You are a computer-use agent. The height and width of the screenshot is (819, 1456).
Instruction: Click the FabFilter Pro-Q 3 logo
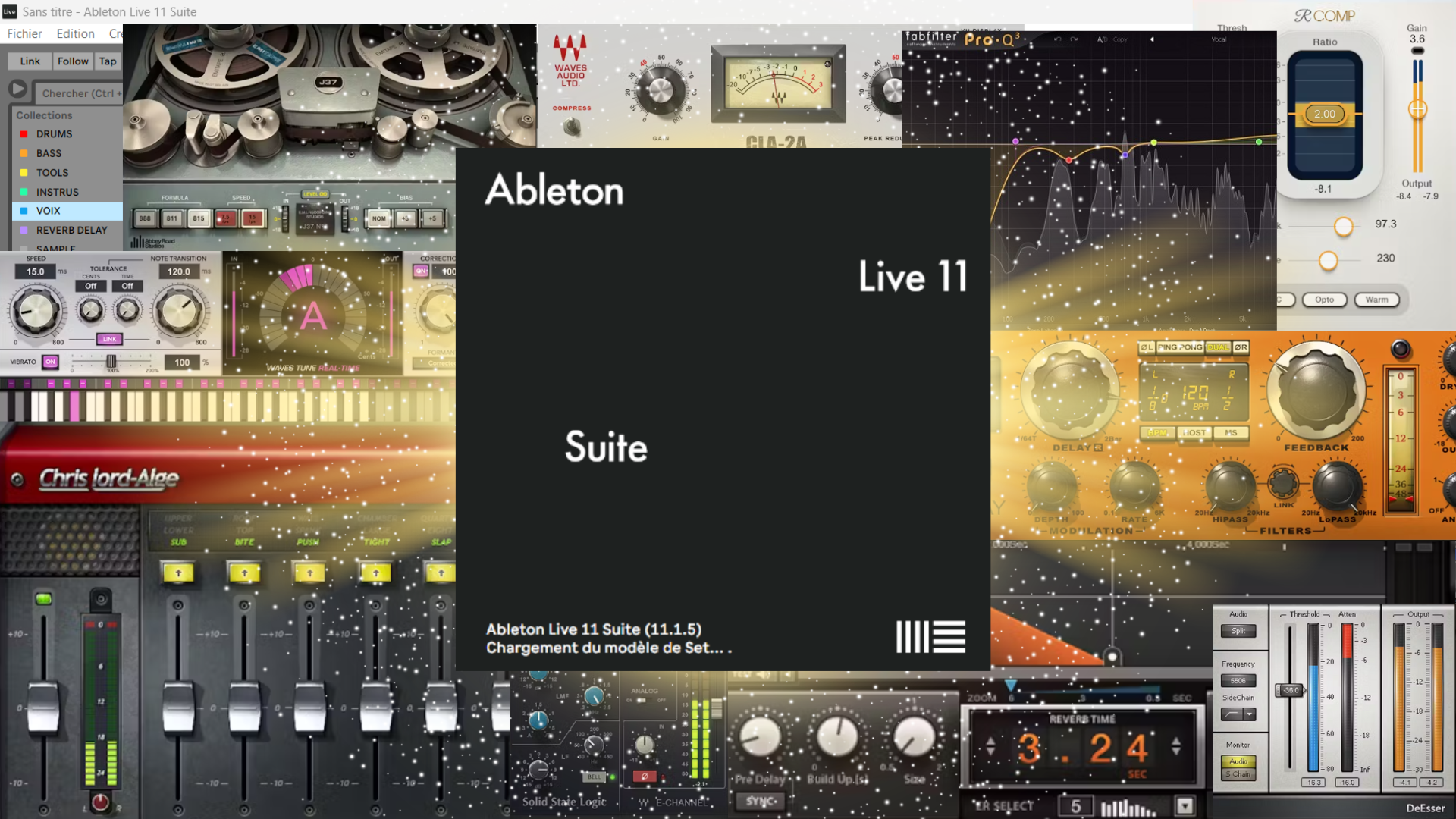(x=962, y=39)
